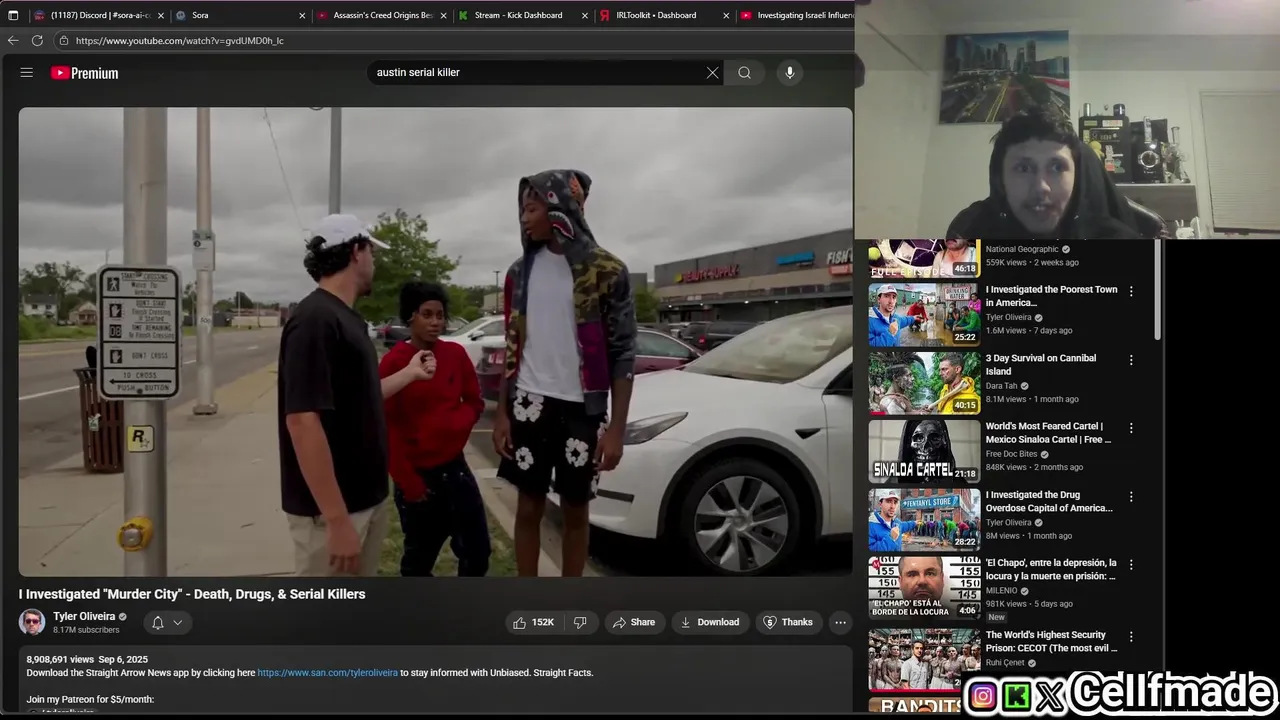The width and height of the screenshot is (1280, 720).
Task: Open 'I Investigated the Poorest Town' thumbnail
Action: [x=924, y=315]
